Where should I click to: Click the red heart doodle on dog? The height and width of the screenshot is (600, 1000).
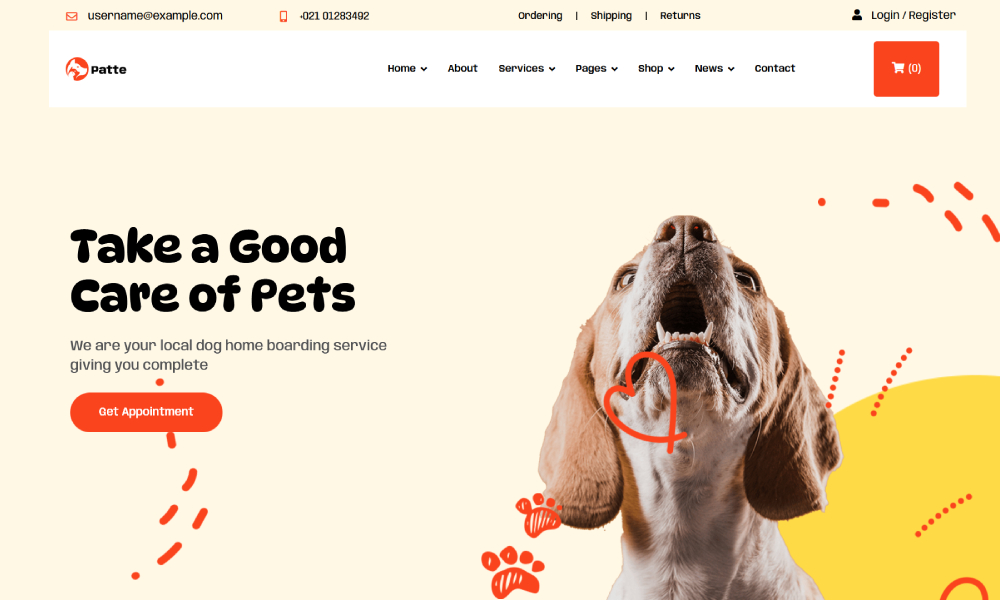[x=643, y=402]
